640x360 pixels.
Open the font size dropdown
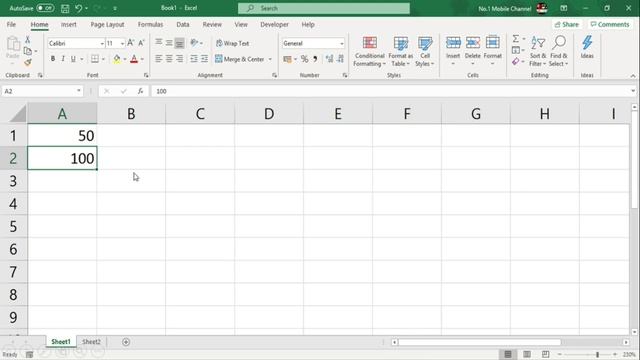pyautogui.click(x=122, y=43)
